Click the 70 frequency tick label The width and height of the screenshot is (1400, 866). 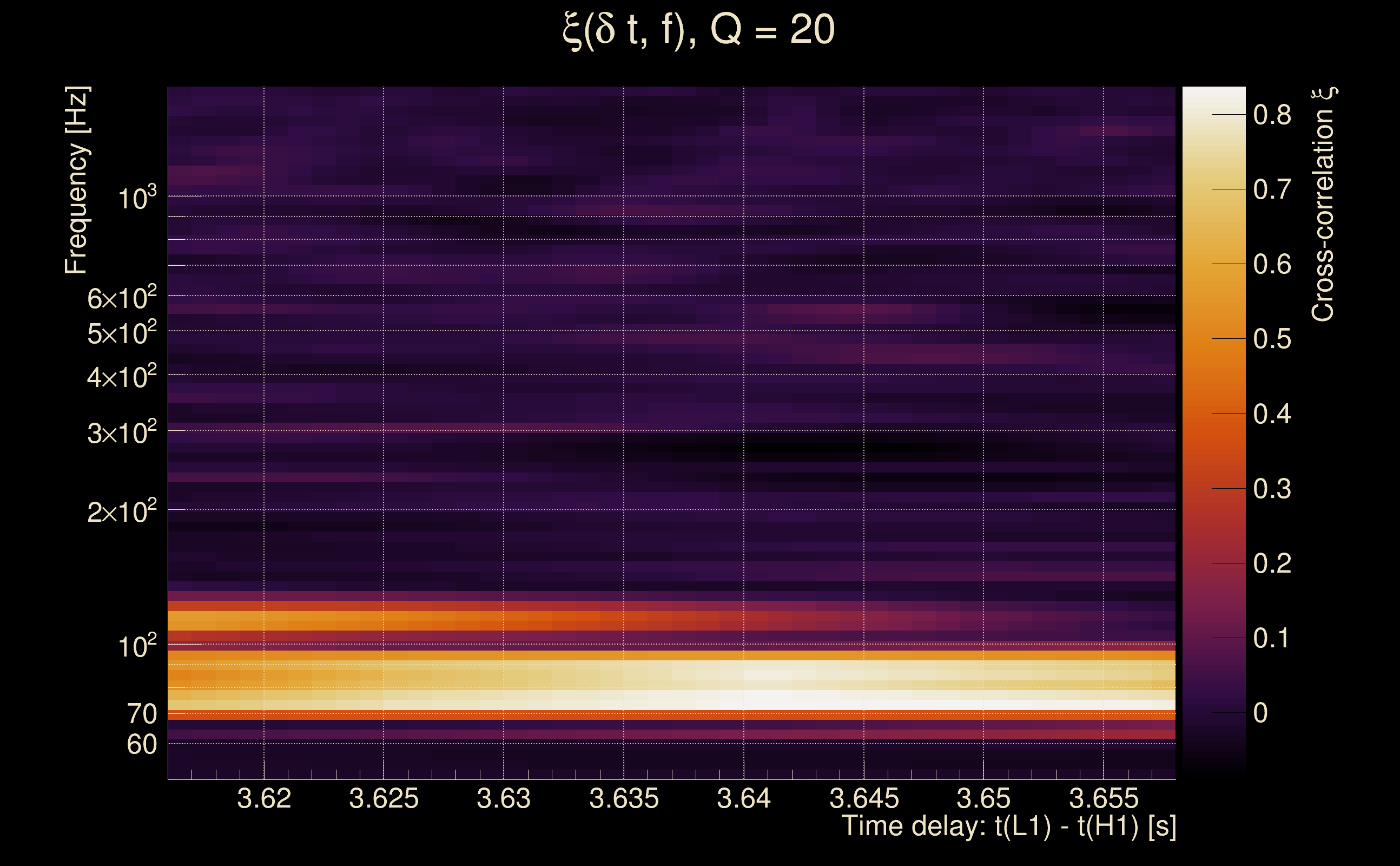[x=141, y=714]
